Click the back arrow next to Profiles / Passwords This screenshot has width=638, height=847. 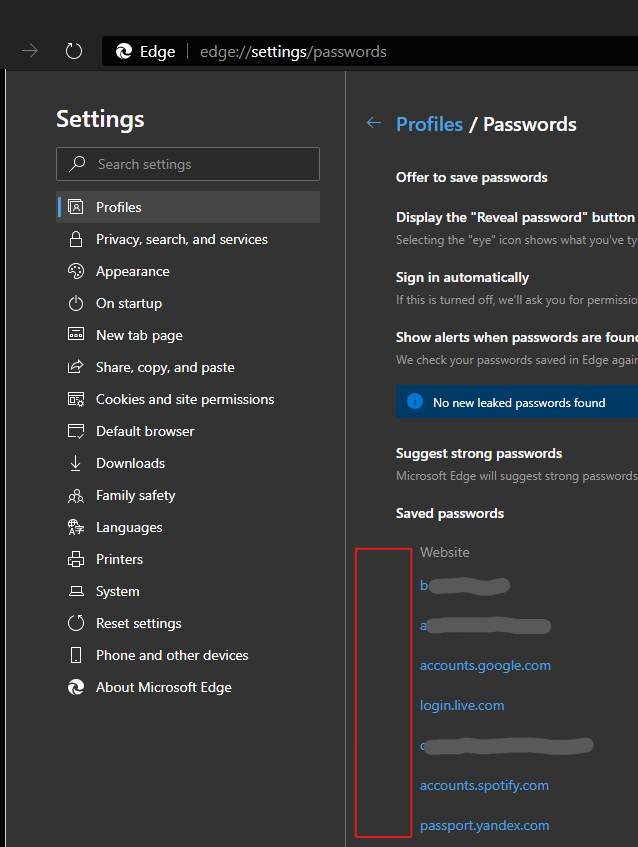point(374,123)
